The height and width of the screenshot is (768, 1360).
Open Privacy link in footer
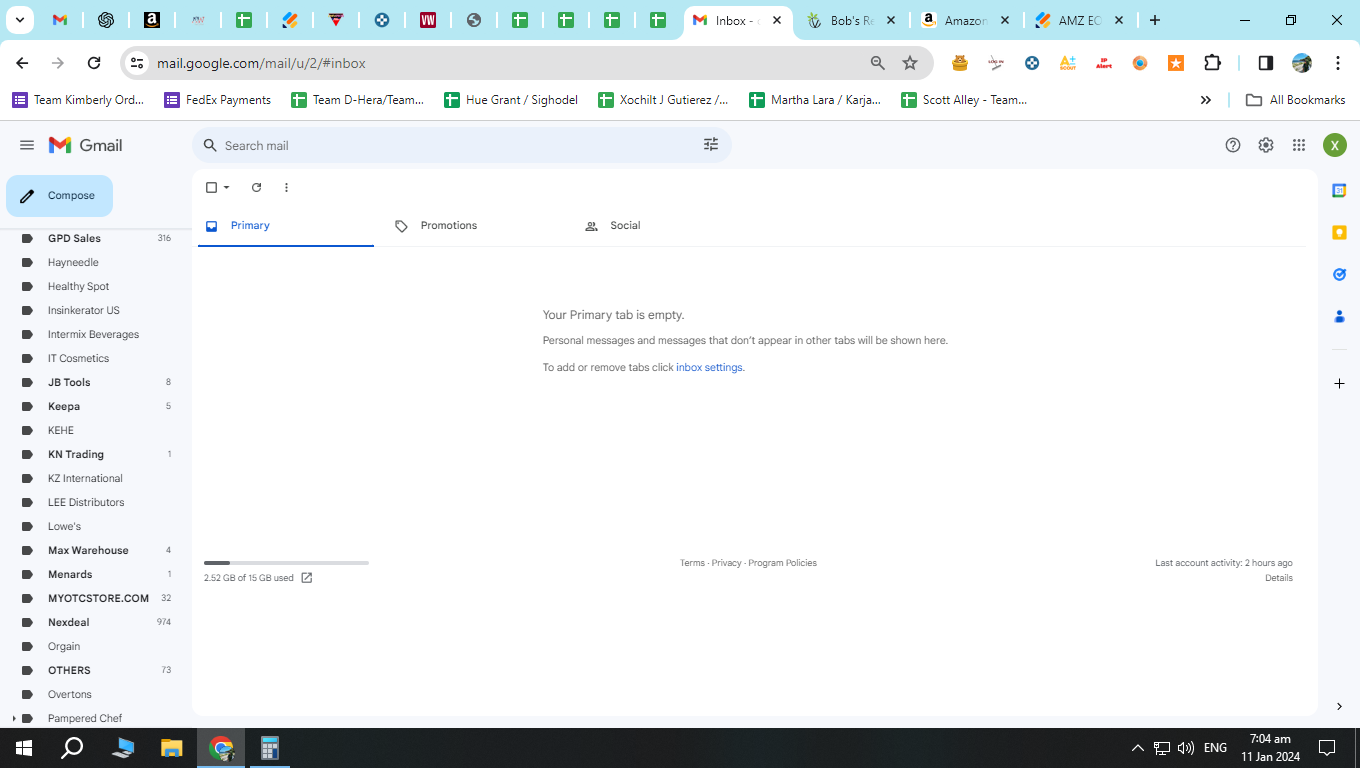[x=727, y=563]
